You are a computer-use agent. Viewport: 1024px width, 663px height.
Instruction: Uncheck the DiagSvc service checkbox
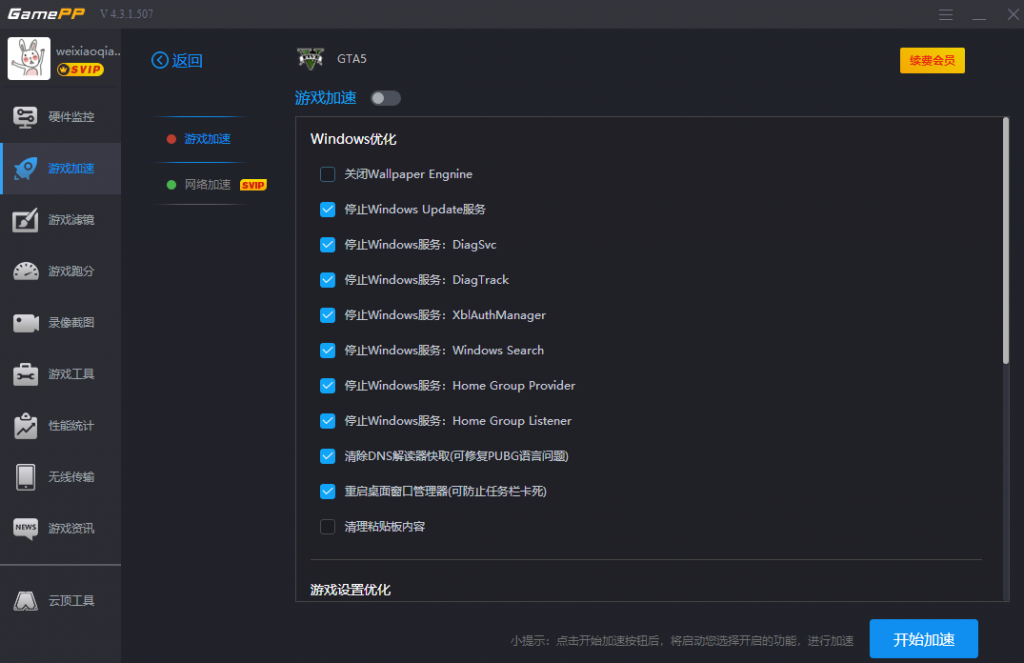pos(328,245)
